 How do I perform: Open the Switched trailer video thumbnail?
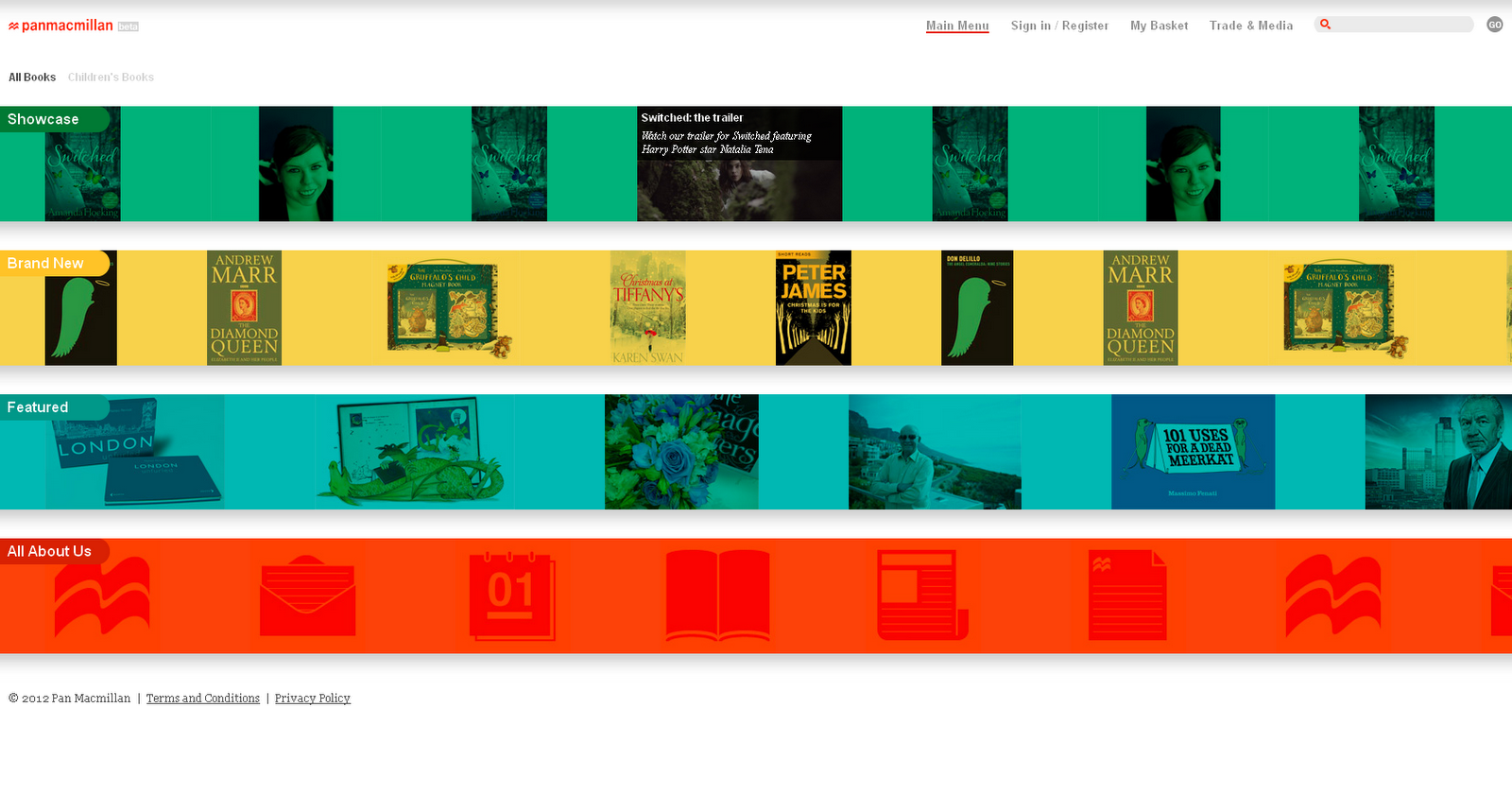(x=739, y=164)
